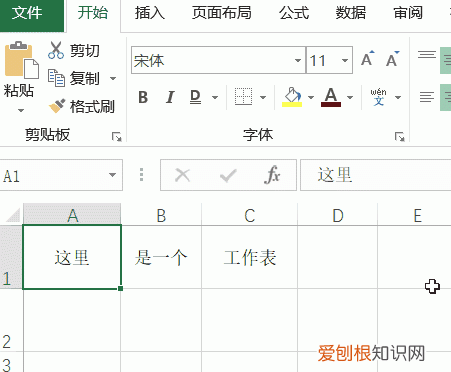Switch to the 插入 ribbon tab
Image resolution: width=451 pixels, height=372 pixels.
[150, 13]
